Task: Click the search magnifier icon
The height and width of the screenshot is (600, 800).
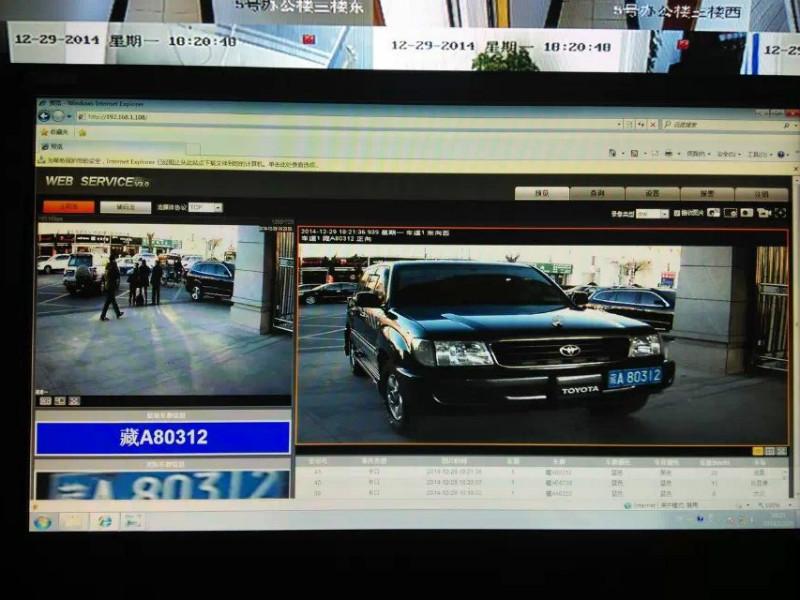Action: 786,125
